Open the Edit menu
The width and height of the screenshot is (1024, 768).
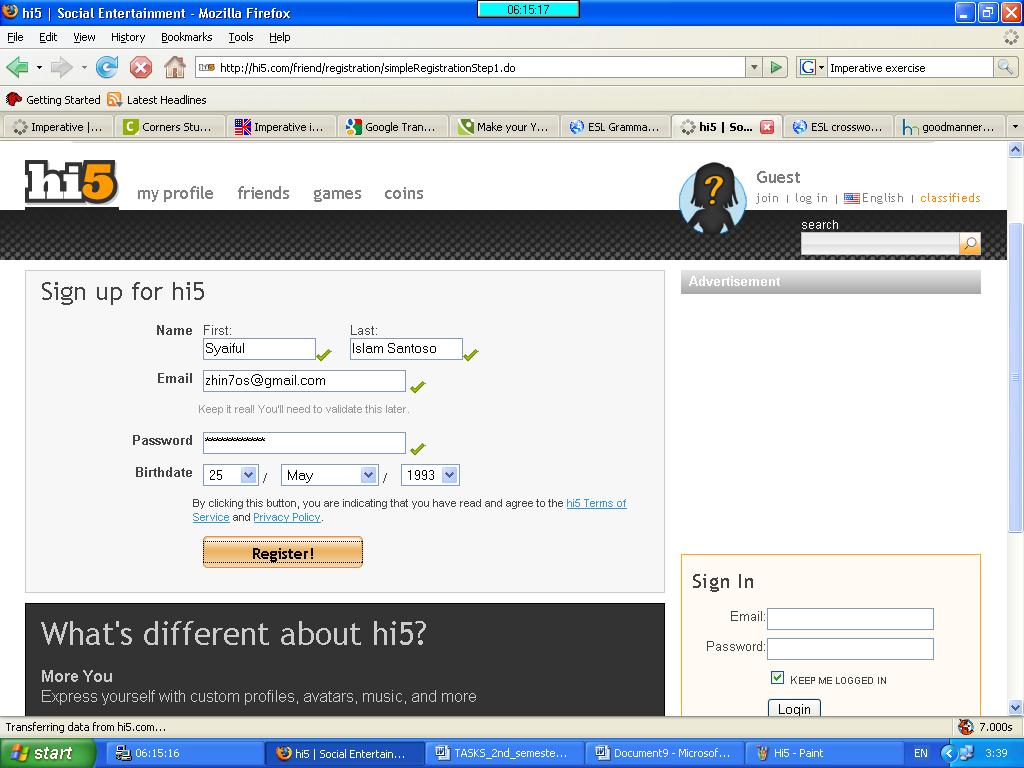(48, 37)
